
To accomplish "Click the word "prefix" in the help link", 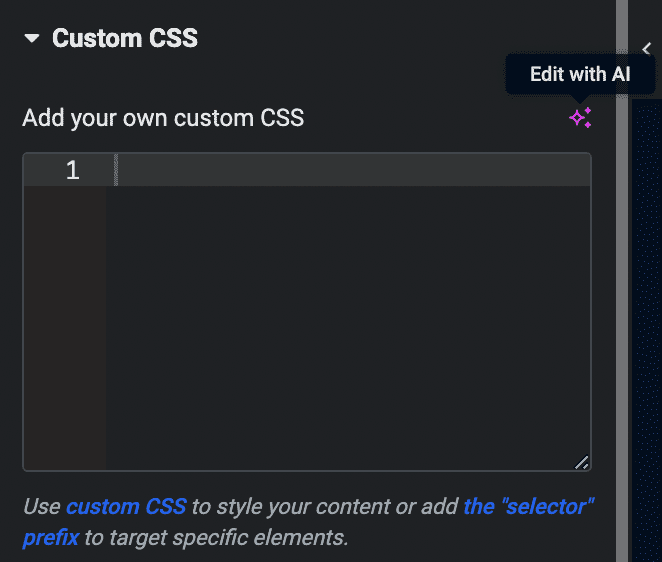I will 50,538.
